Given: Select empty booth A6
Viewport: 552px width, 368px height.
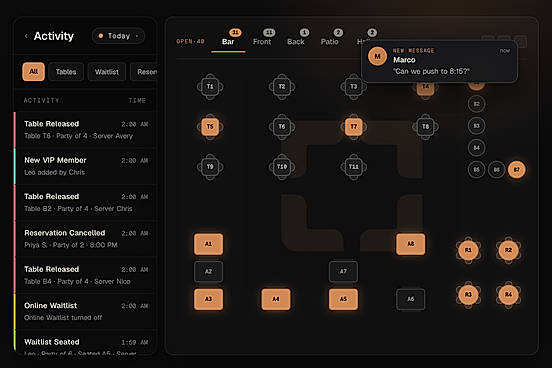Looking at the screenshot, I should [x=410, y=299].
